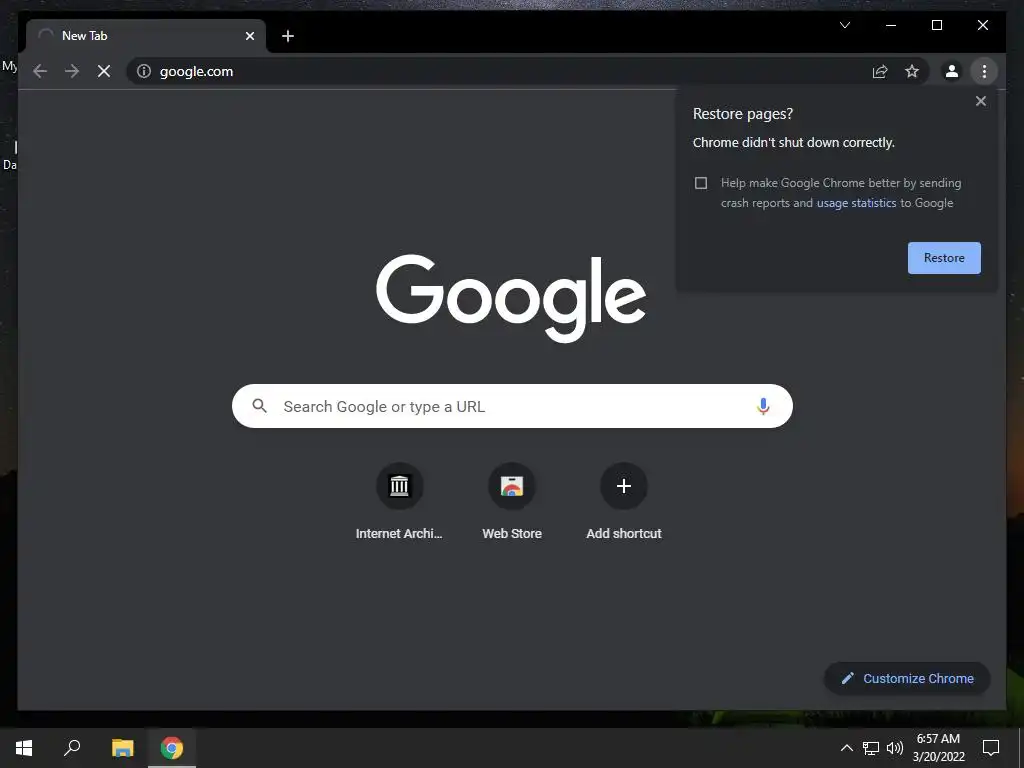Screen dimensions: 1024x768
Task: Close the New Tab tab
Action: coord(249,36)
